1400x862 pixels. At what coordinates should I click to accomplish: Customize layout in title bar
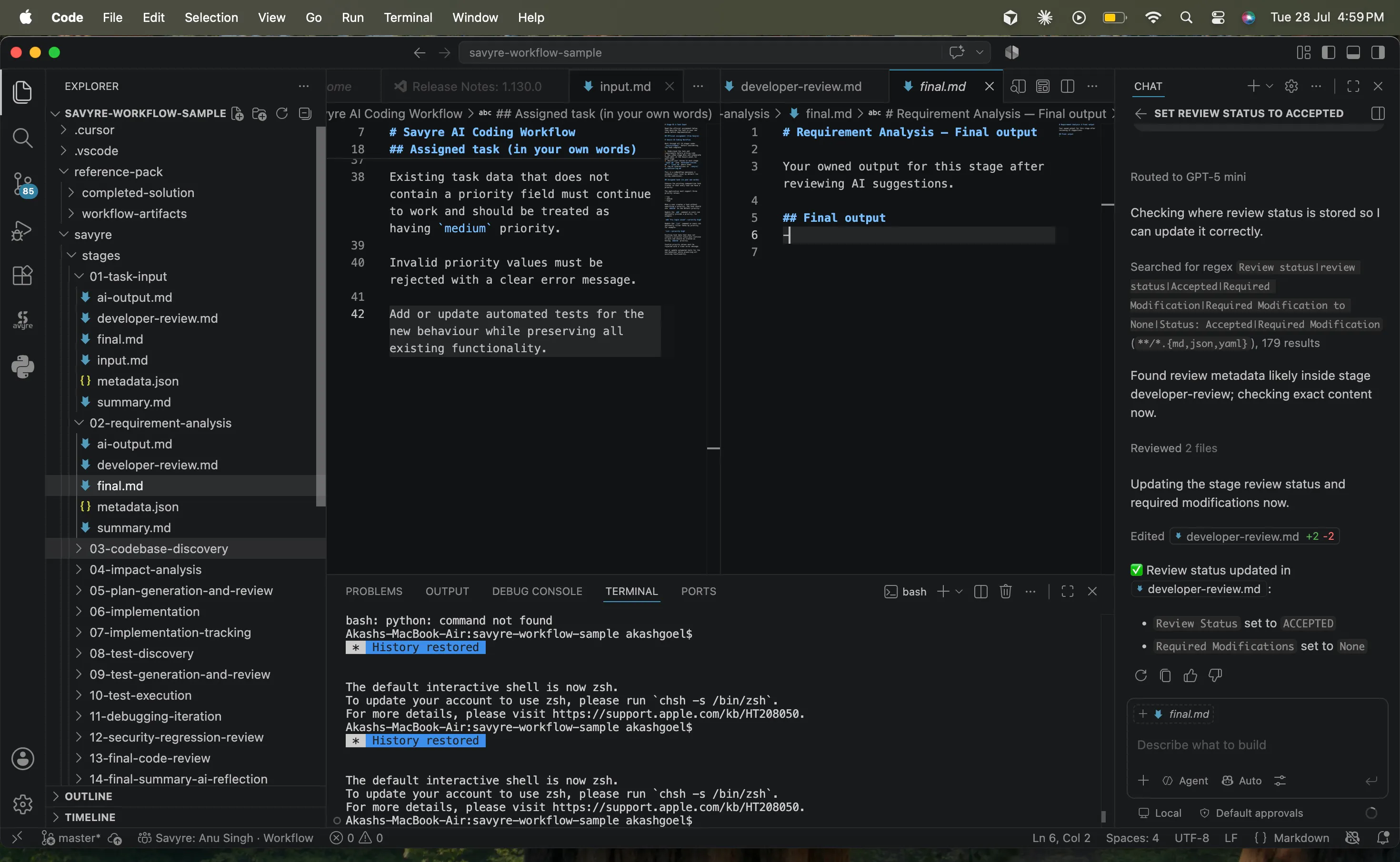click(1303, 52)
